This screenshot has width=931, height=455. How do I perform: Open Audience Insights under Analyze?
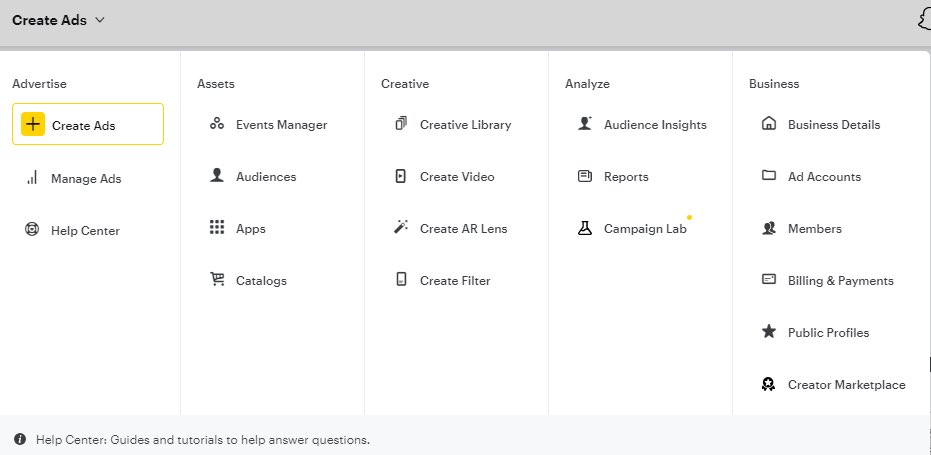tap(655, 125)
